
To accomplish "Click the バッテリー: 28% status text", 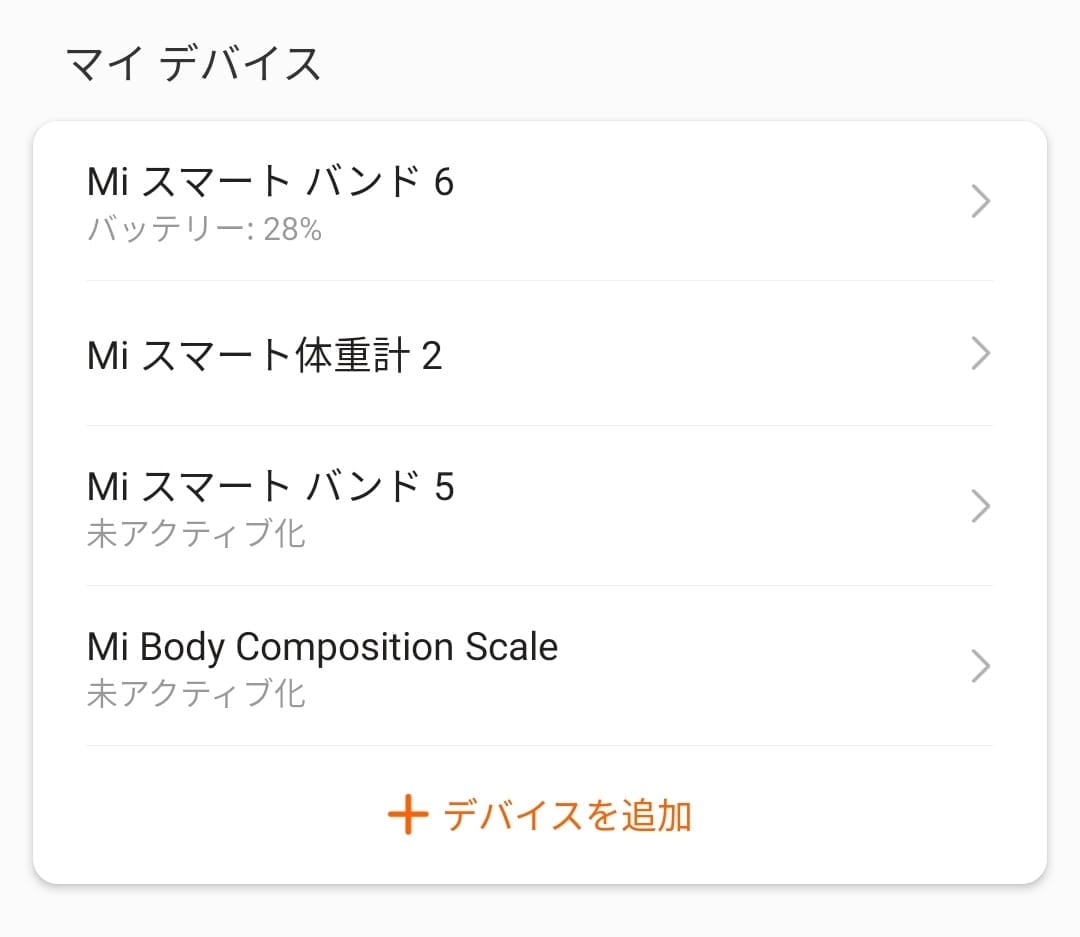I will (x=205, y=231).
